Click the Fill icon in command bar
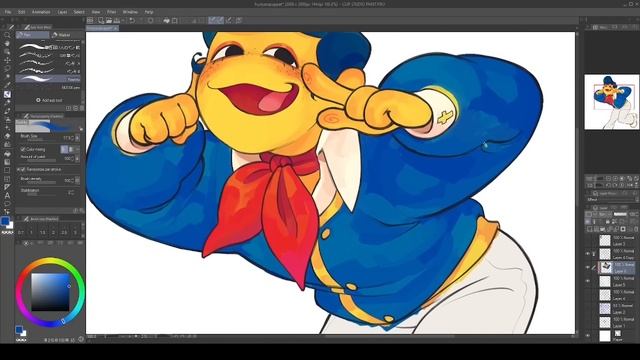The height and width of the screenshot is (360, 640). tap(166, 20)
